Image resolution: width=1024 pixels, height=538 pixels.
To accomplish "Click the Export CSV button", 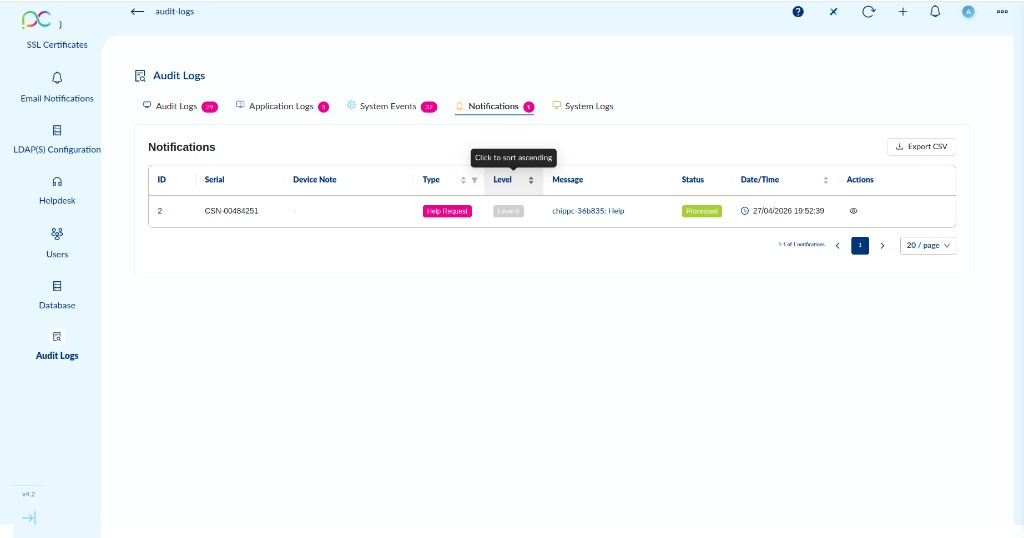I will [921, 147].
